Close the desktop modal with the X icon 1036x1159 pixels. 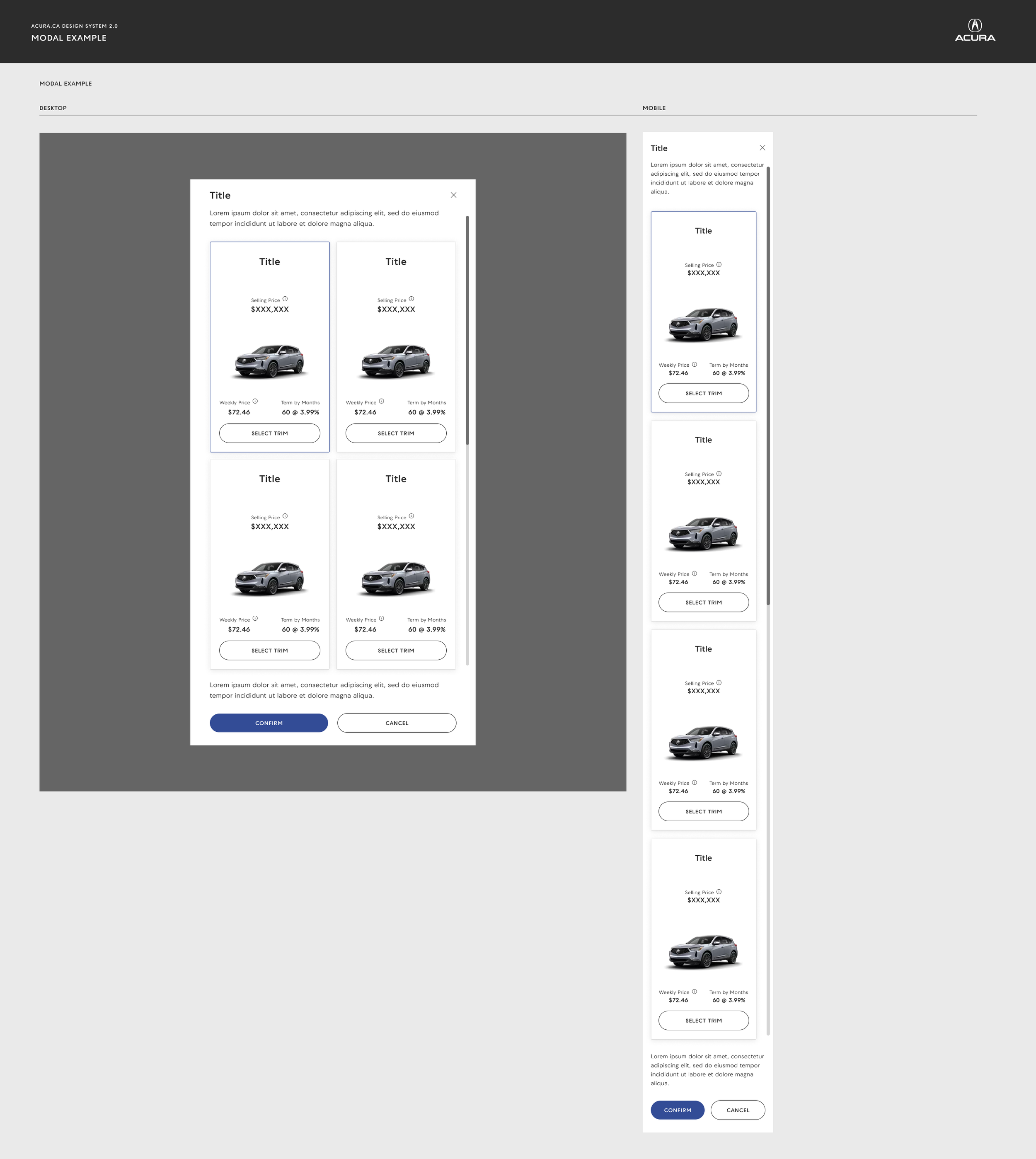(x=454, y=195)
